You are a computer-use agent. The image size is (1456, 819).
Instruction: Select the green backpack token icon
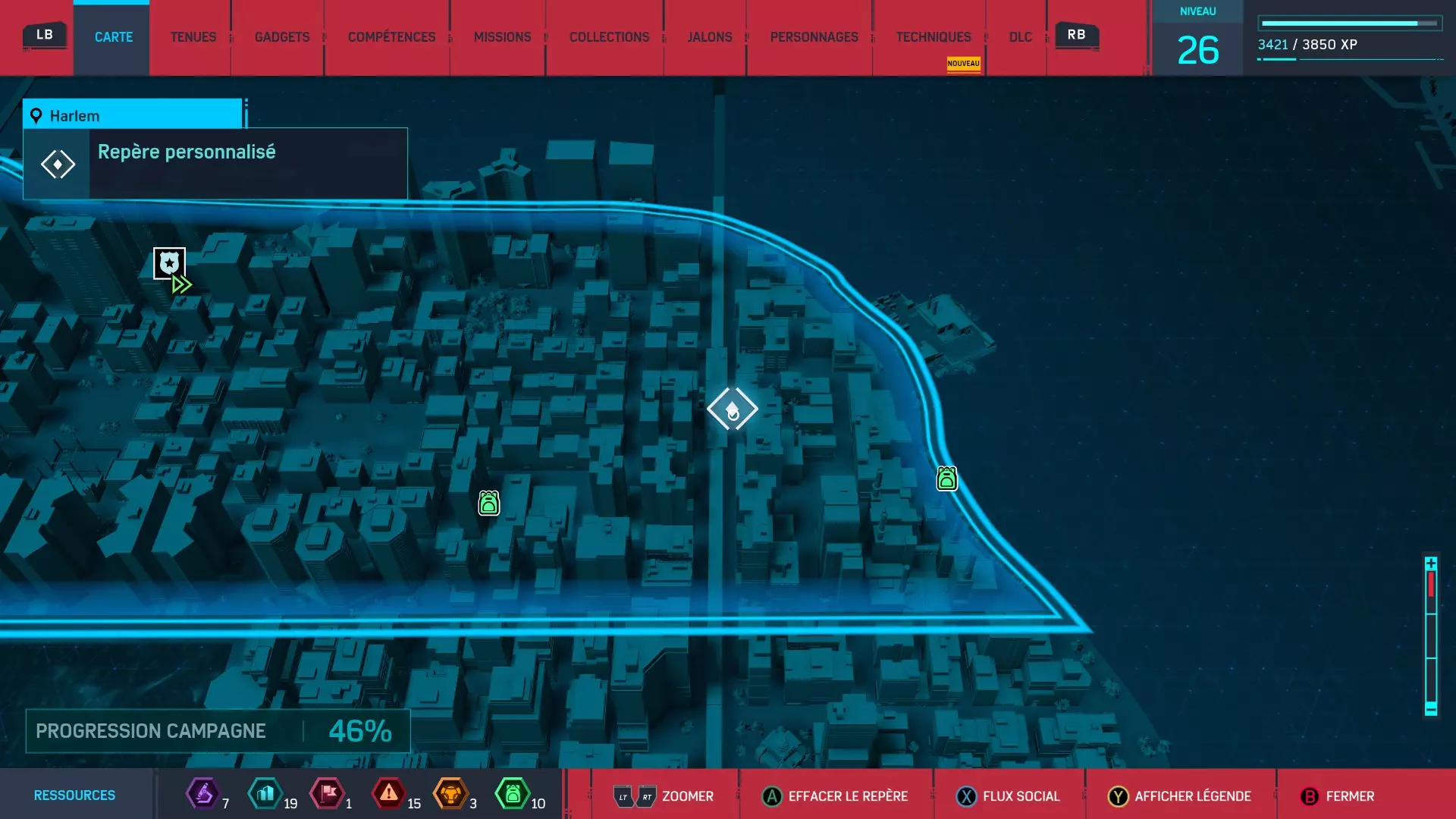513,794
